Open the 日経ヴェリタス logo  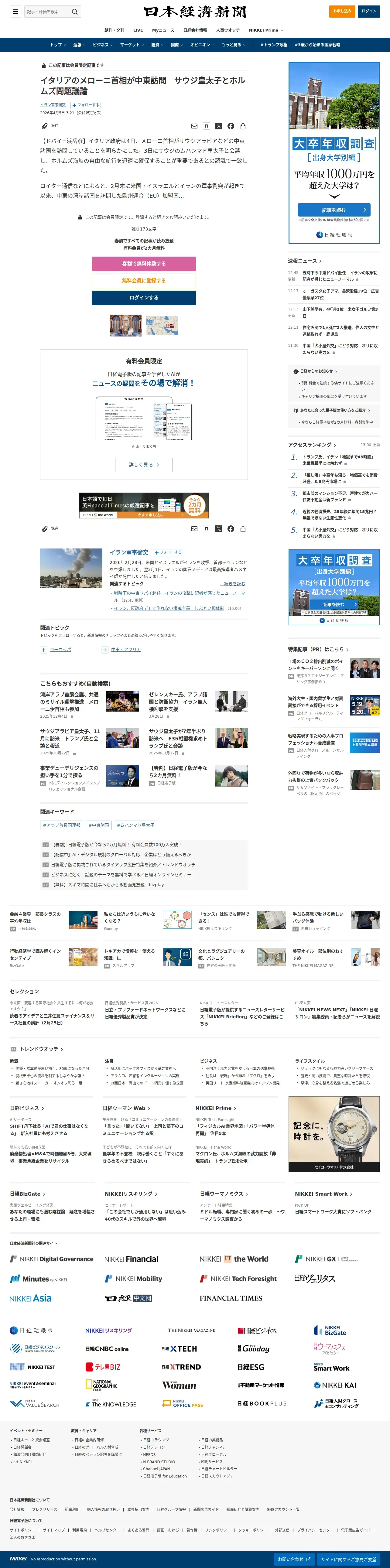click(x=315, y=1278)
